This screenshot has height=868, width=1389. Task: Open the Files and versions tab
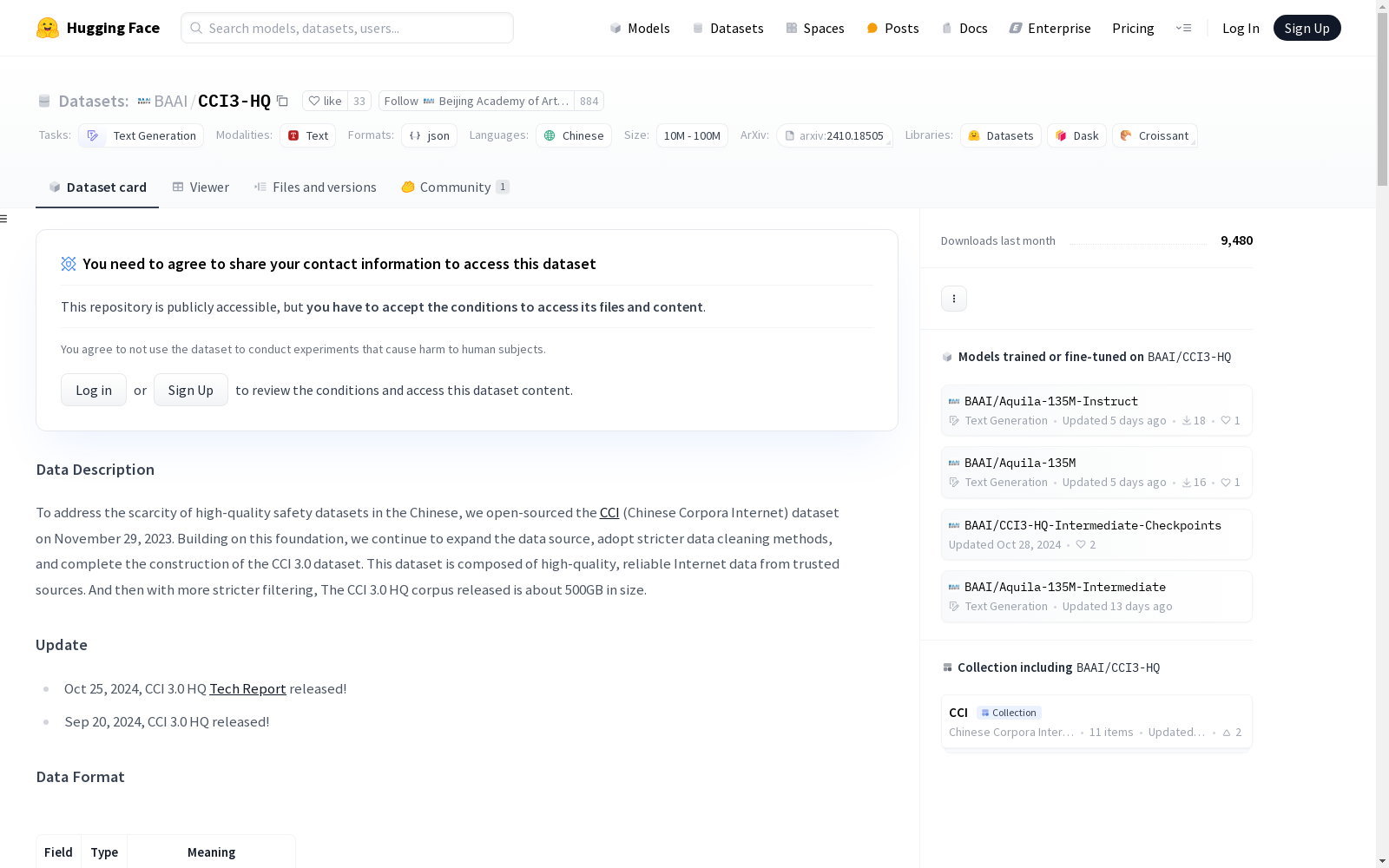pyautogui.click(x=315, y=187)
